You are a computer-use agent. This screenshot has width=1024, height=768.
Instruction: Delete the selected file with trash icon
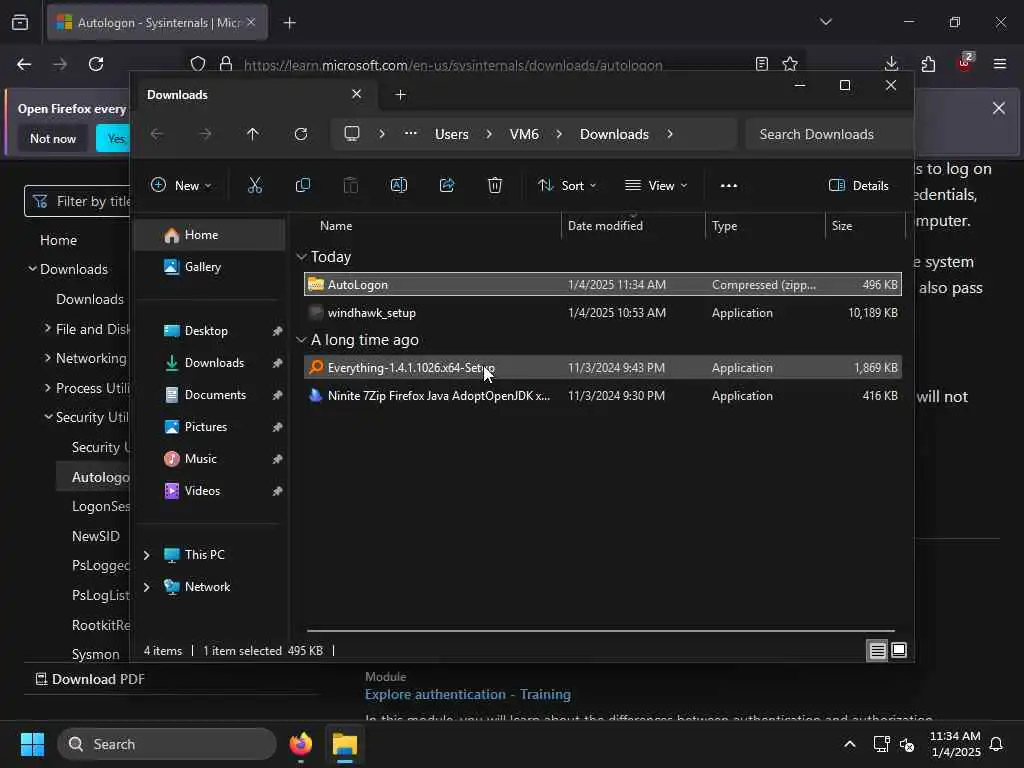pyautogui.click(x=495, y=185)
